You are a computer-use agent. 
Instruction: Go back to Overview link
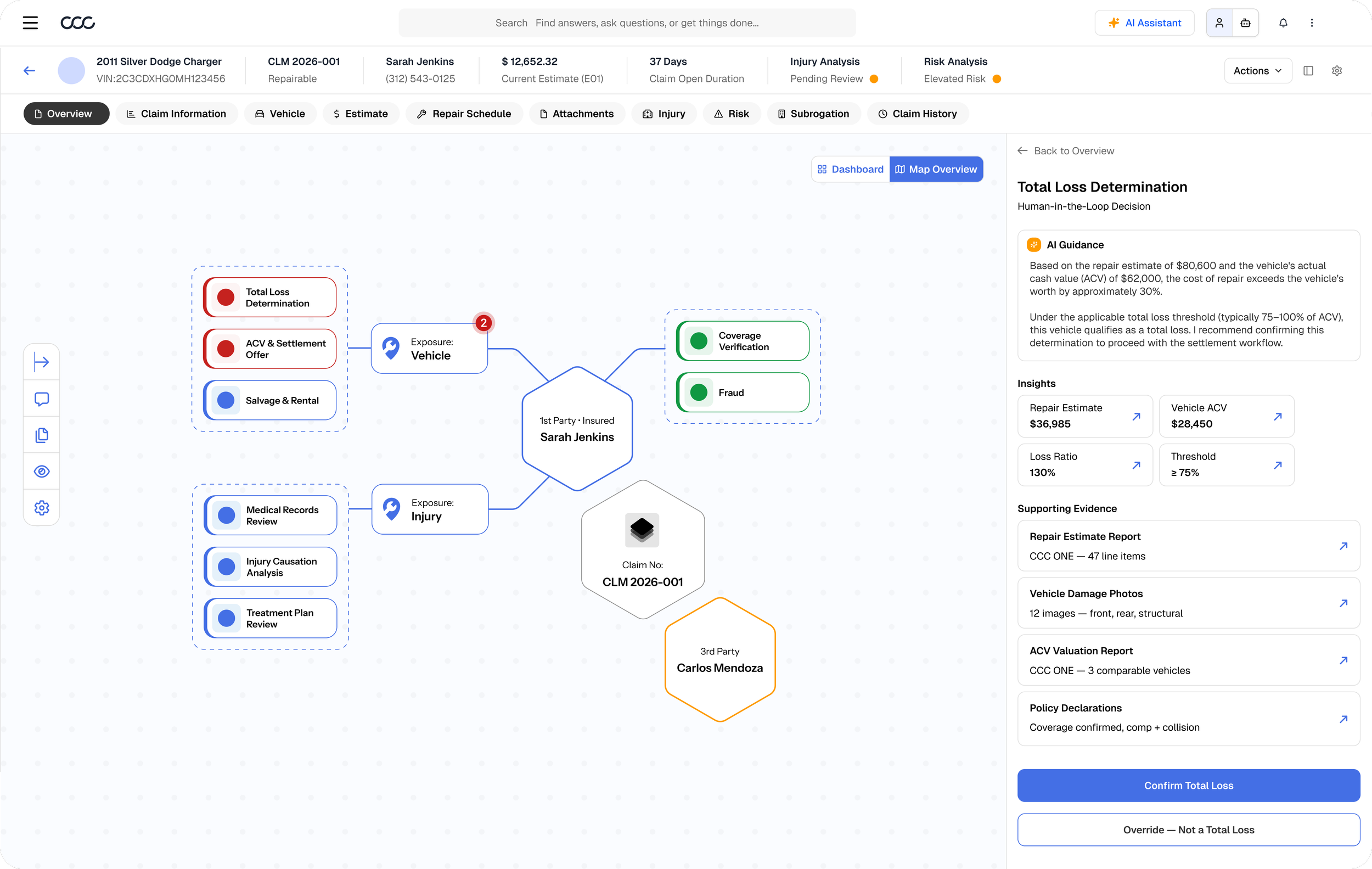[1065, 151]
